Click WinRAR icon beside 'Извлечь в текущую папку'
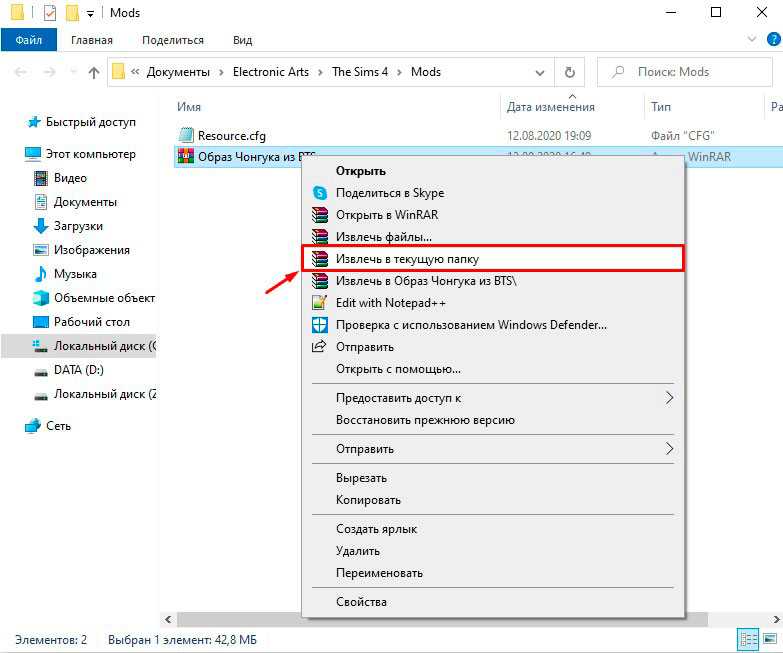The height and width of the screenshot is (653, 783). click(320, 259)
